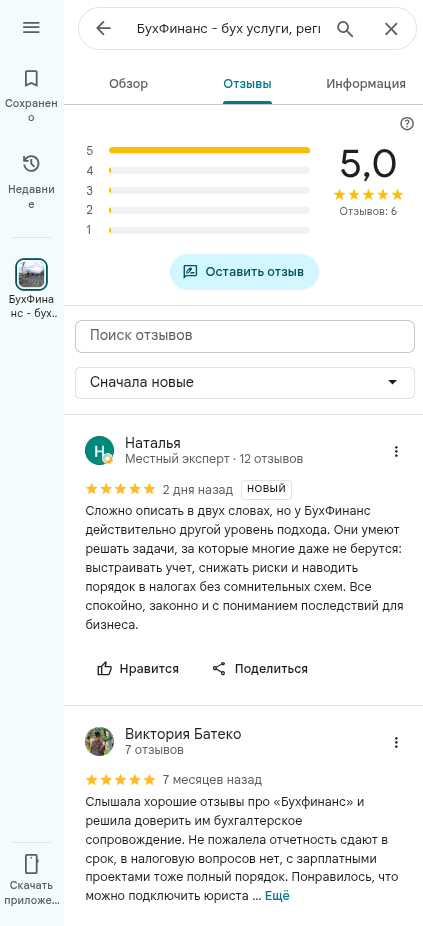Click the back arrow in search bar

tap(103, 28)
